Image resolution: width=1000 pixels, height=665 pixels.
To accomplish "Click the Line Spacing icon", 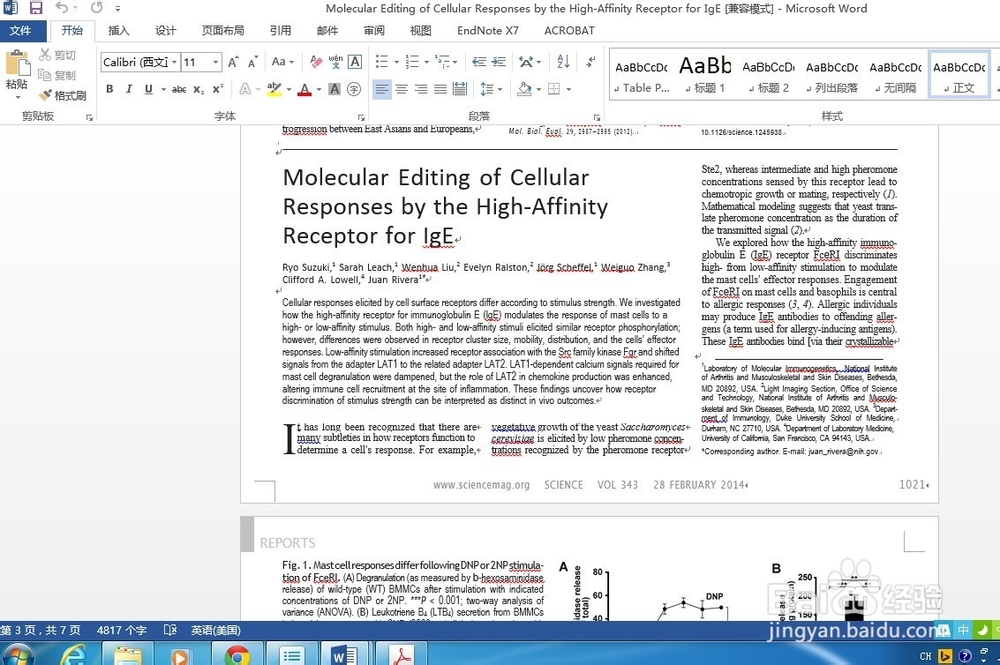I will pos(487,89).
